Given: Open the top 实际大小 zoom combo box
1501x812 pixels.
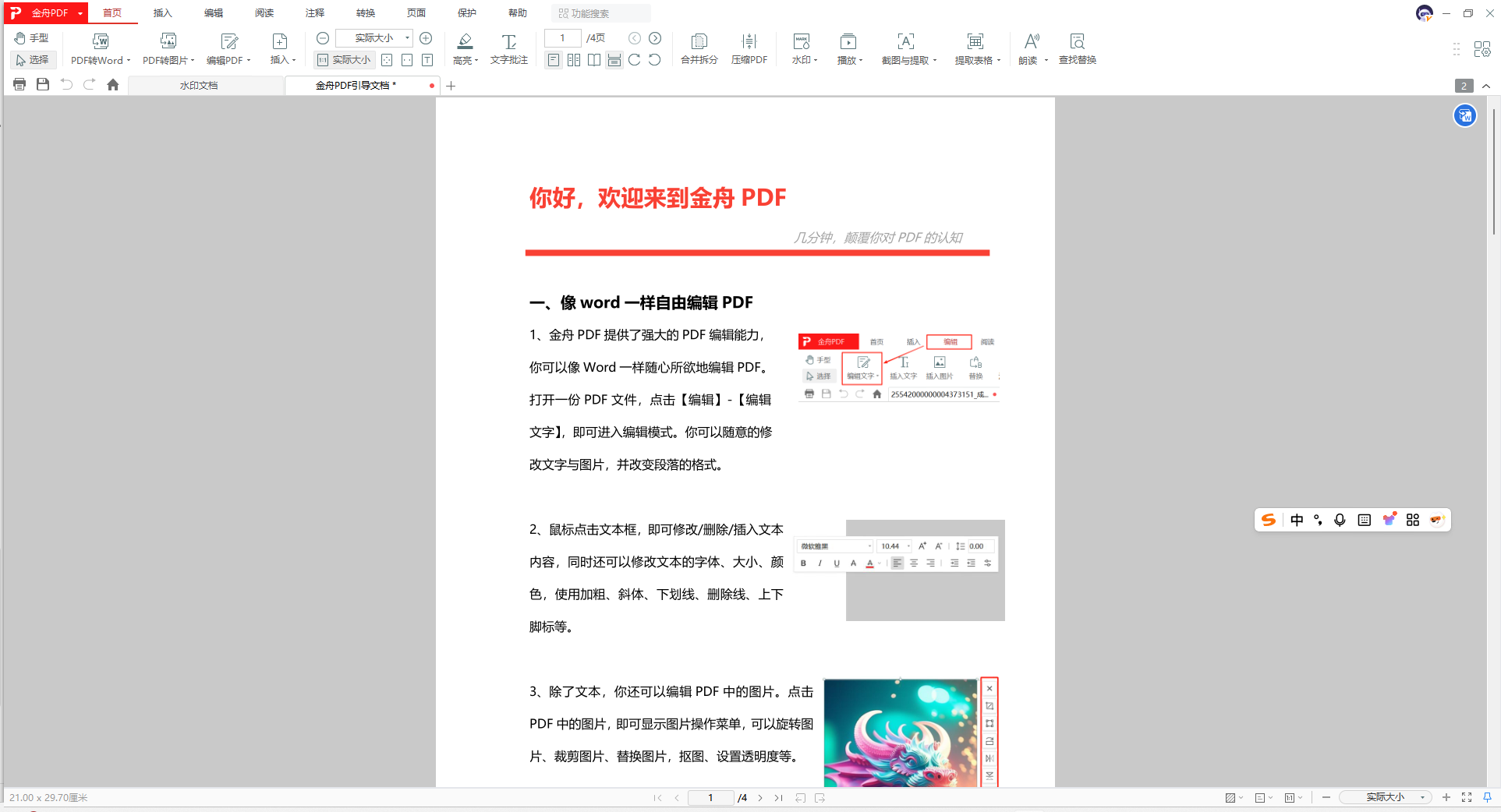Looking at the screenshot, I should coord(375,38).
